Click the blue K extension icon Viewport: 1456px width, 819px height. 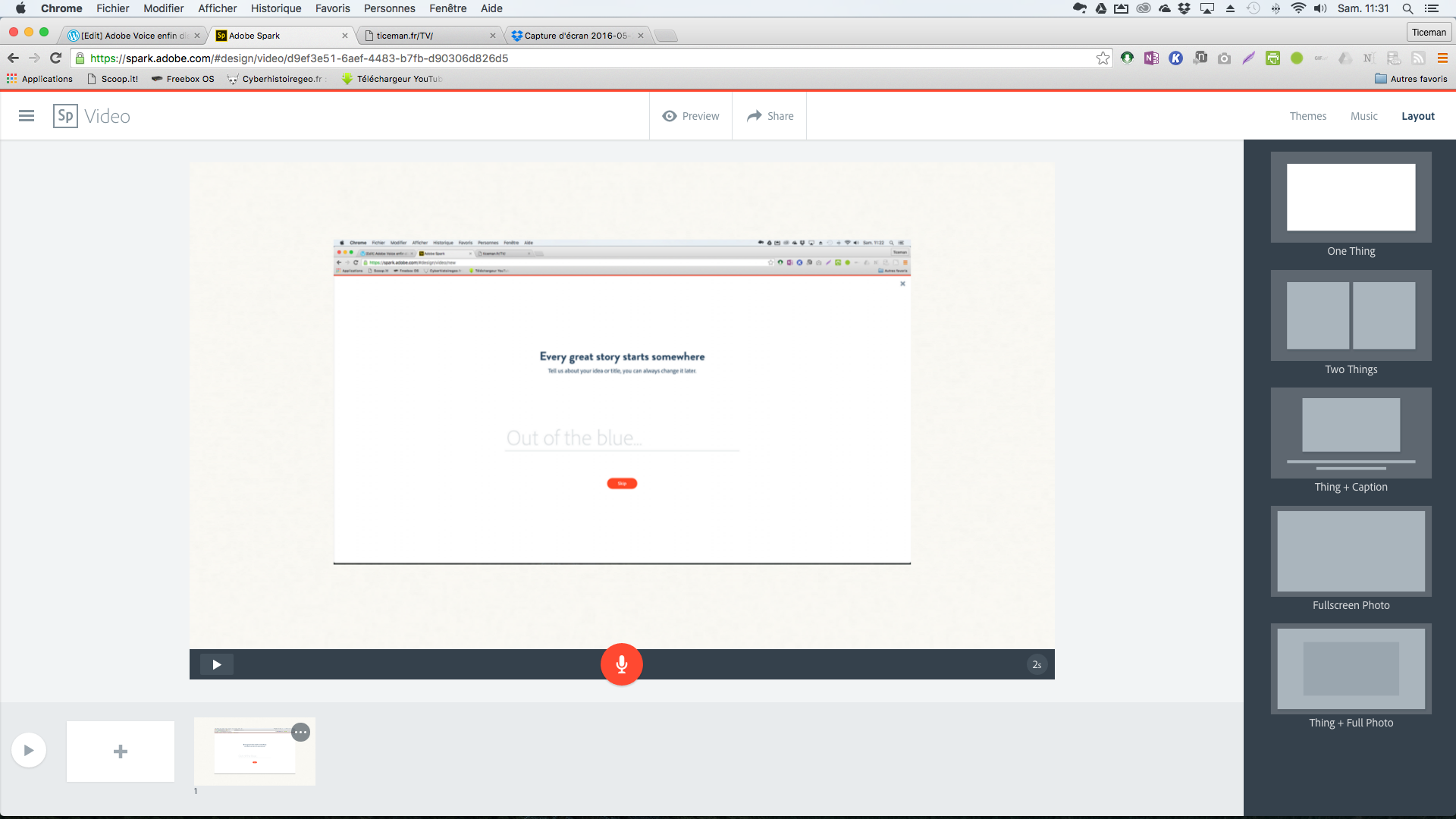(x=1175, y=58)
